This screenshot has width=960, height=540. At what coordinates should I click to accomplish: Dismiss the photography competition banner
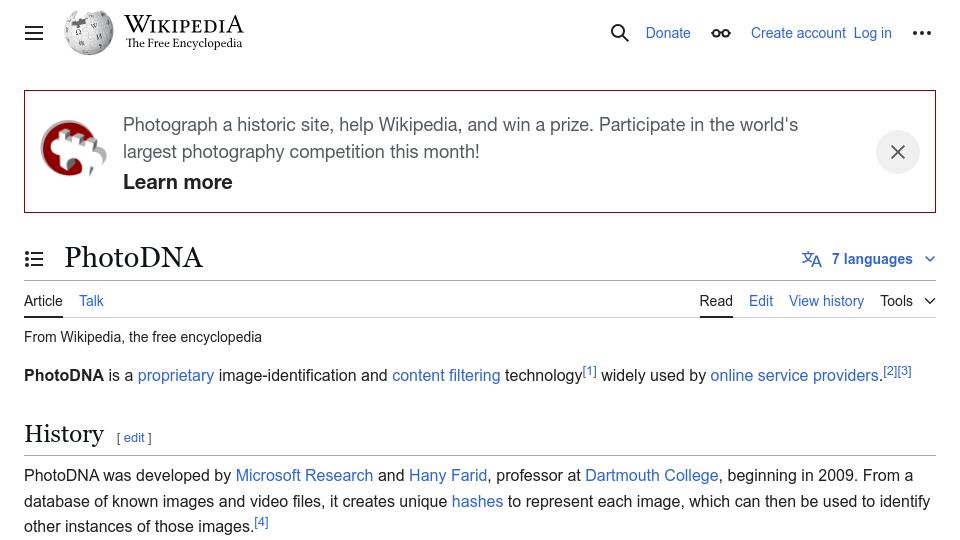(898, 152)
